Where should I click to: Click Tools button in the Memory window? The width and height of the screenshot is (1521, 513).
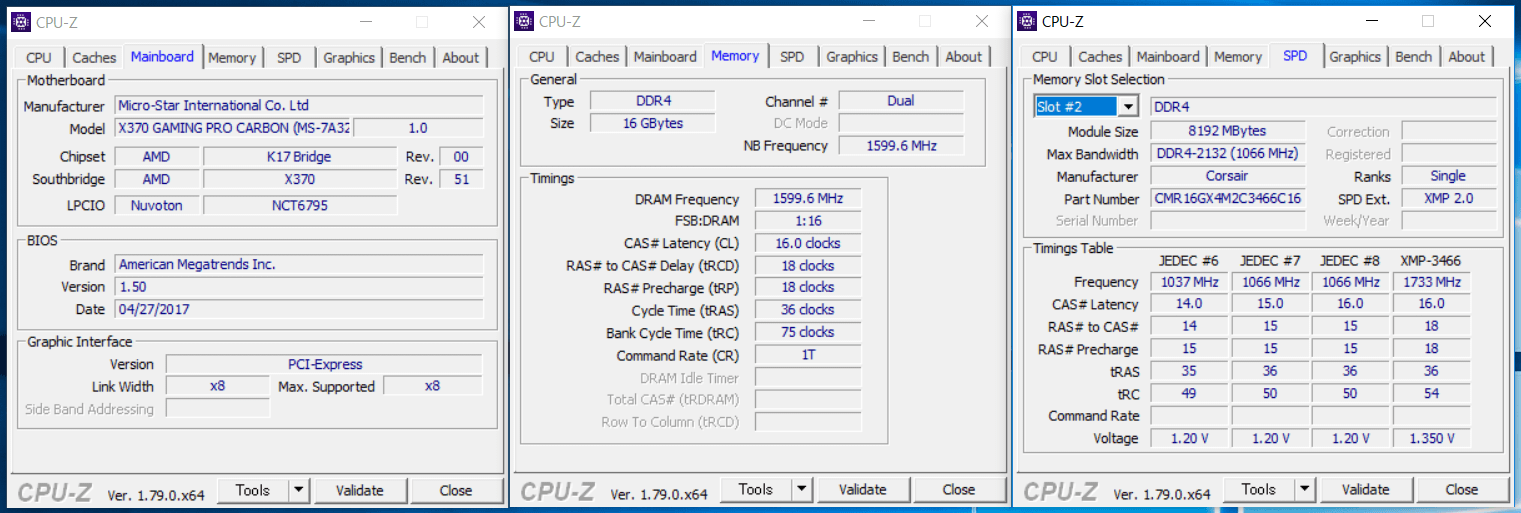756,489
